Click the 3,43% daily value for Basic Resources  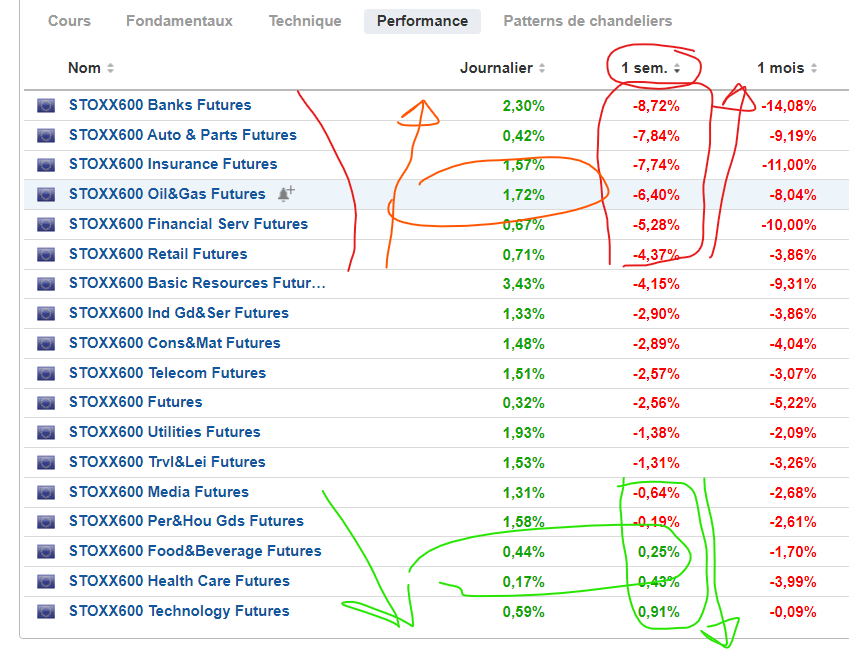point(524,284)
